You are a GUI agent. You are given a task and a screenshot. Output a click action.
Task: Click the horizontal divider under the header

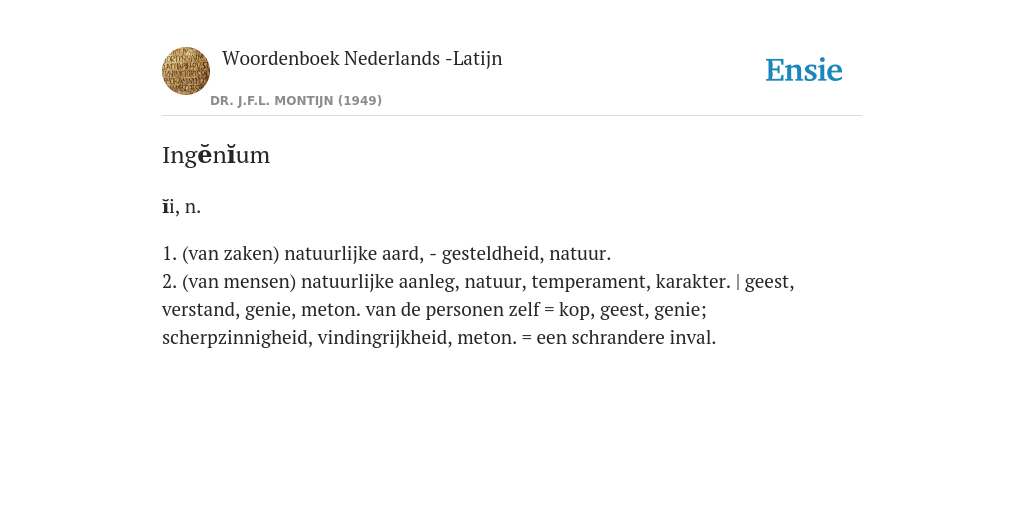click(x=512, y=116)
